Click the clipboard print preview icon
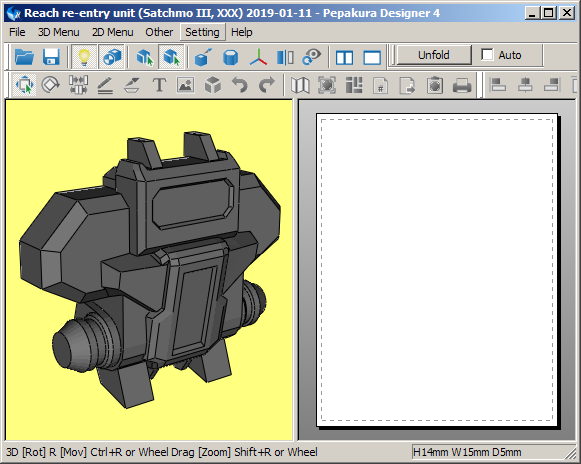 pos(435,85)
